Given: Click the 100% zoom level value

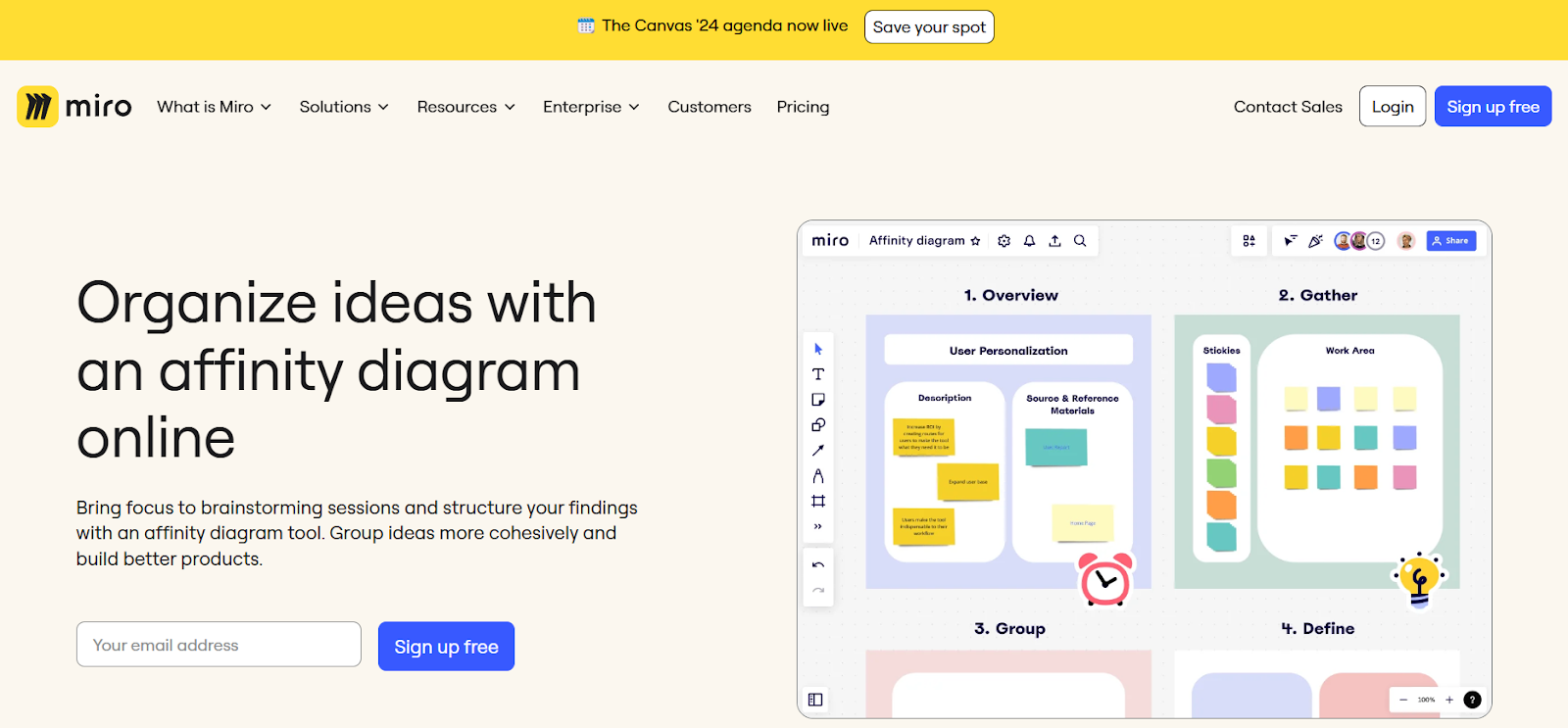Looking at the screenshot, I should pos(1426,700).
